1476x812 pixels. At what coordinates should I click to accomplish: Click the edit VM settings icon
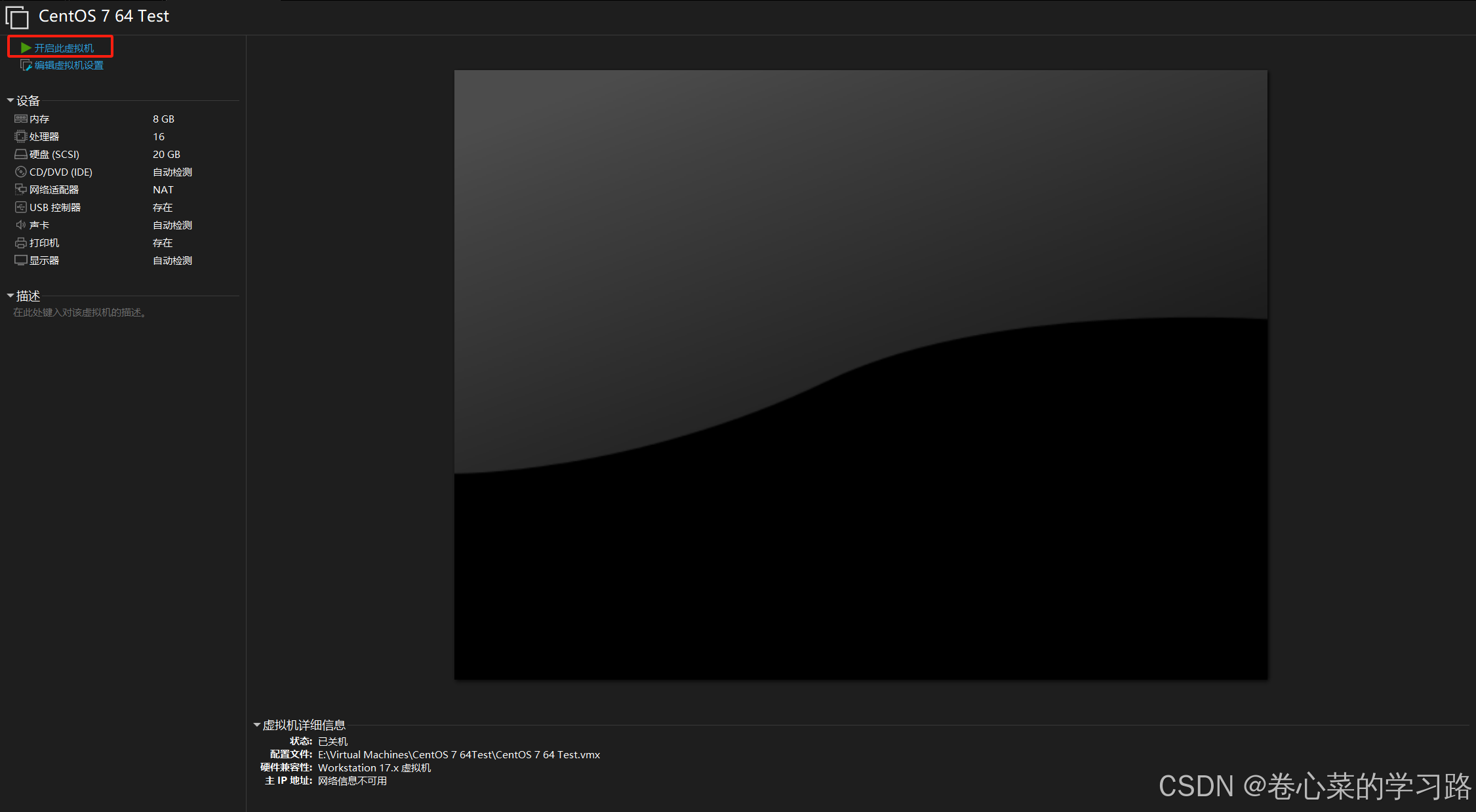tap(26, 65)
